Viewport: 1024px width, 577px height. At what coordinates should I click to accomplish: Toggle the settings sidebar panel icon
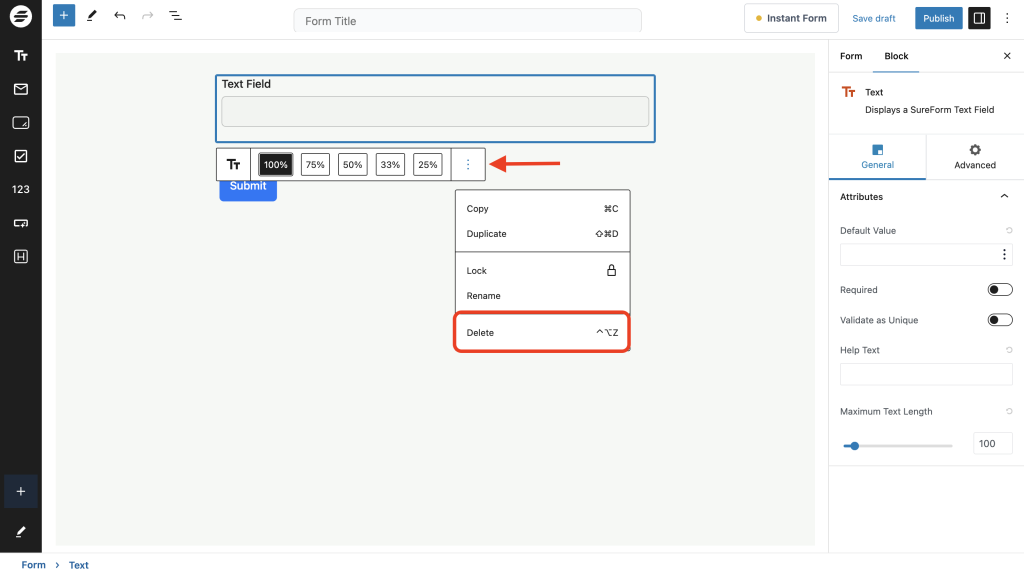tap(978, 17)
